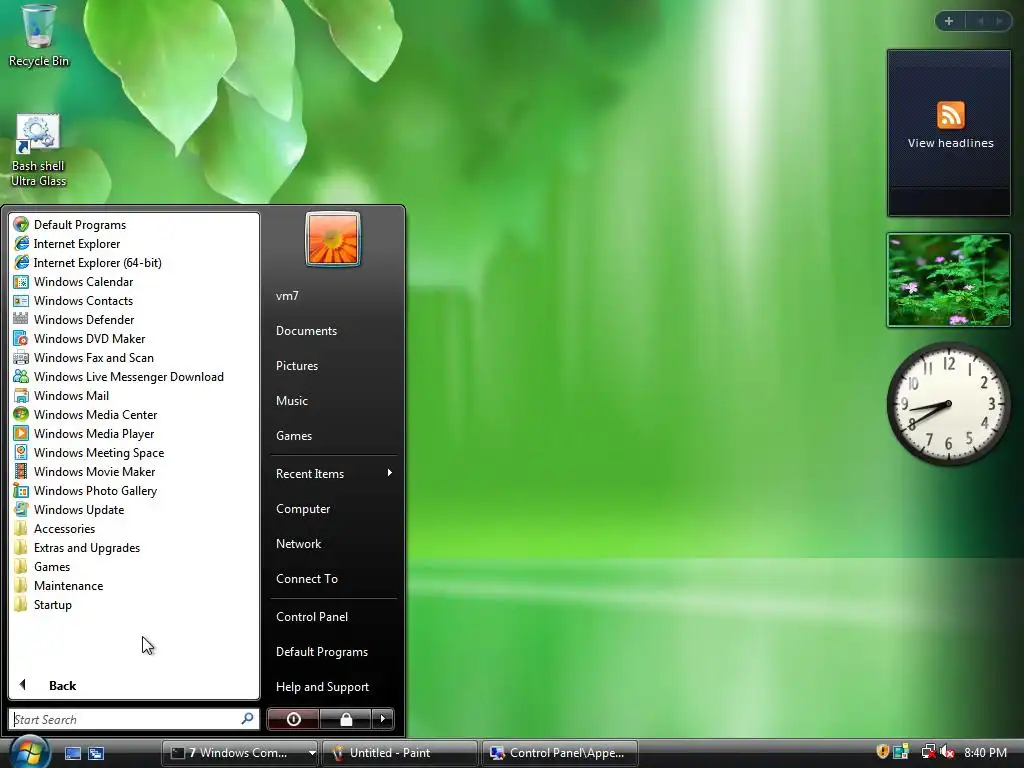Click the sidebar add gadgets plus button
Image resolution: width=1024 pixels, height=768 pixels.
coord(949,21)
